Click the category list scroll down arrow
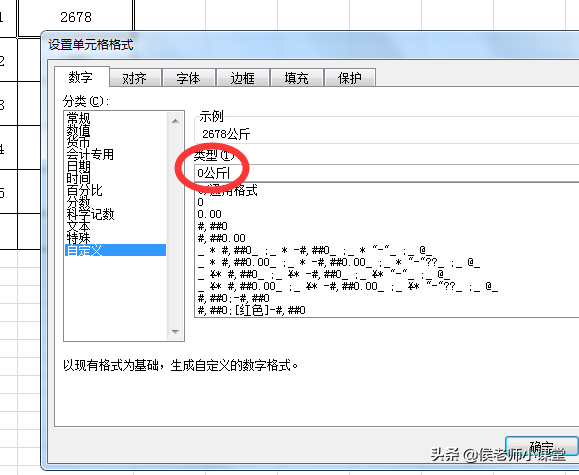 coord(175,331)
